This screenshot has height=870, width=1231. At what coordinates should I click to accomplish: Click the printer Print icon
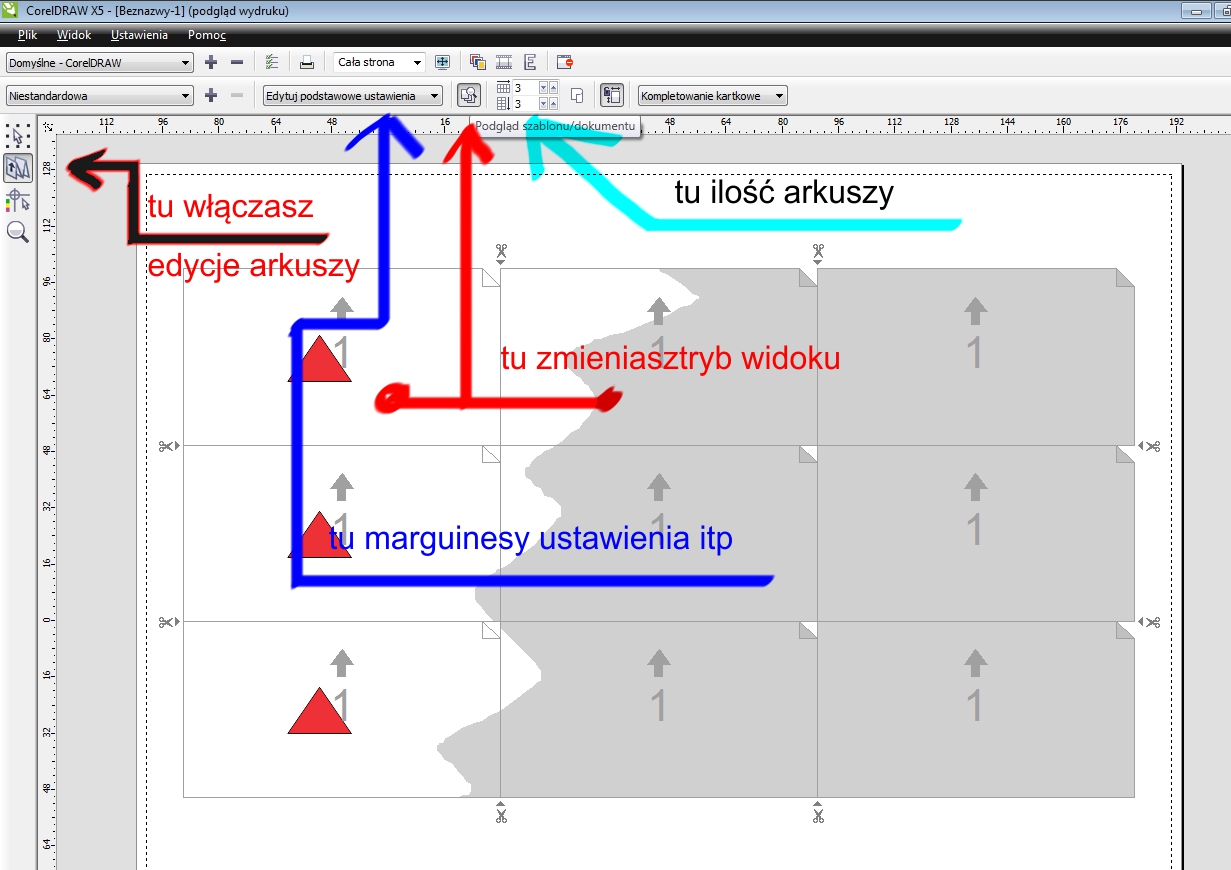(308, 62)
